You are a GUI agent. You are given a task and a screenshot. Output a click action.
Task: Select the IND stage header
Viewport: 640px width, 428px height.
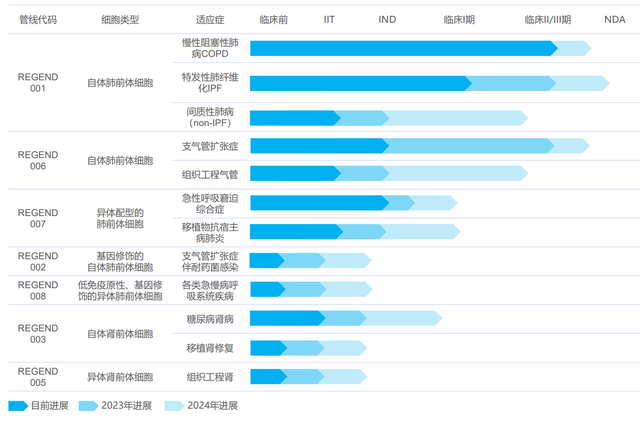[x=387, y=19]
